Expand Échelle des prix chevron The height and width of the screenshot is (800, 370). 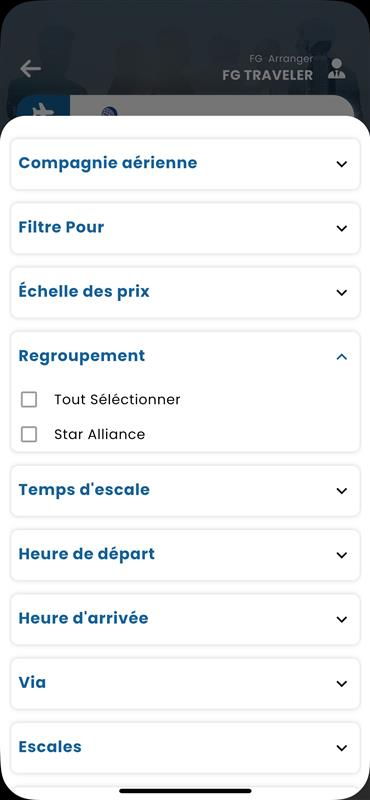click(x=341, y=292)
